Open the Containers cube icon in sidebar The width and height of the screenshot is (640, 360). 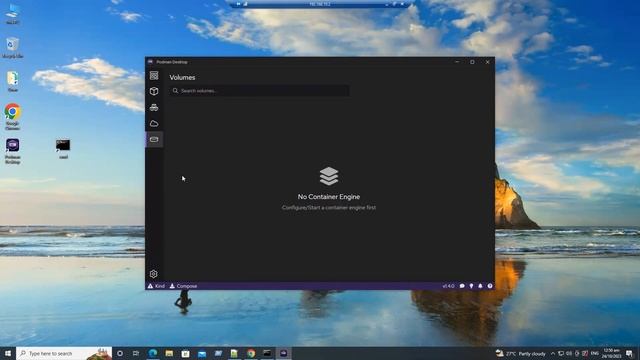[x=154, y=91]
